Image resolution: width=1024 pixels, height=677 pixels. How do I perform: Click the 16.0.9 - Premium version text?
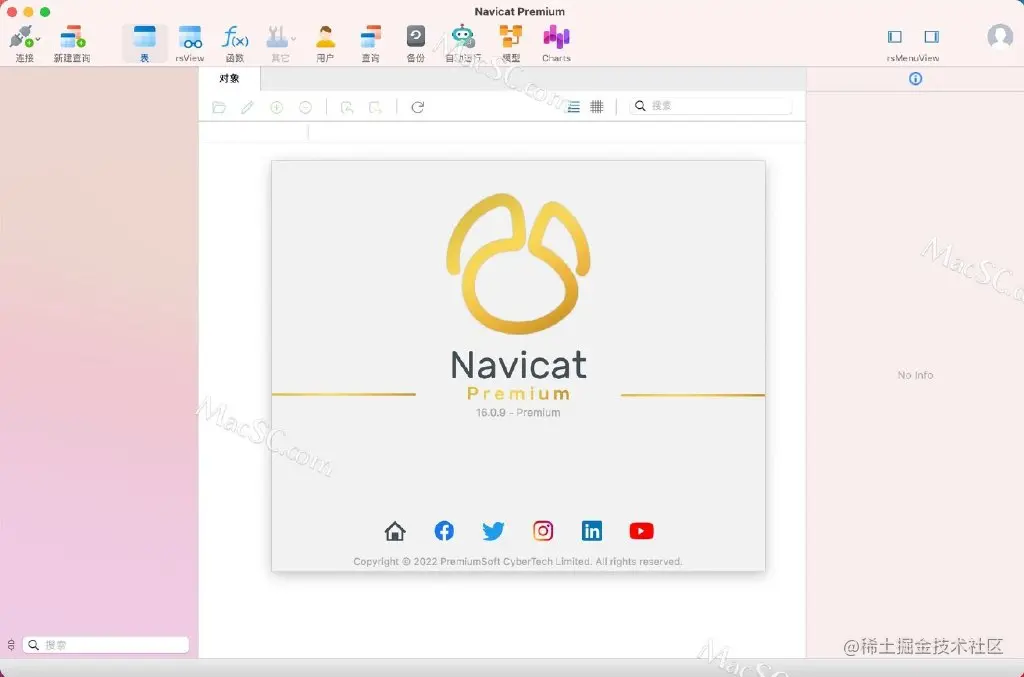tap(518, 413)
